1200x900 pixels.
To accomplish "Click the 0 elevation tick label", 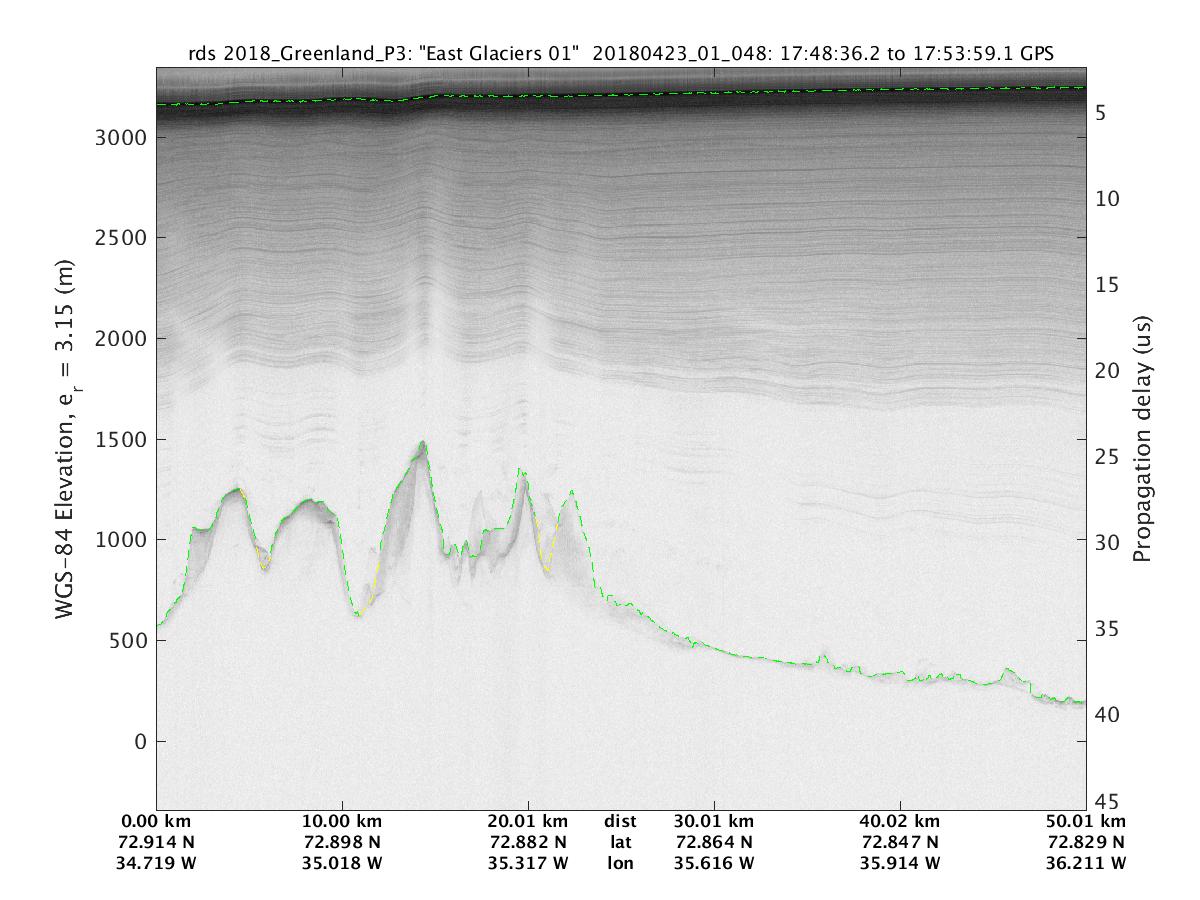I will (140, 741).
